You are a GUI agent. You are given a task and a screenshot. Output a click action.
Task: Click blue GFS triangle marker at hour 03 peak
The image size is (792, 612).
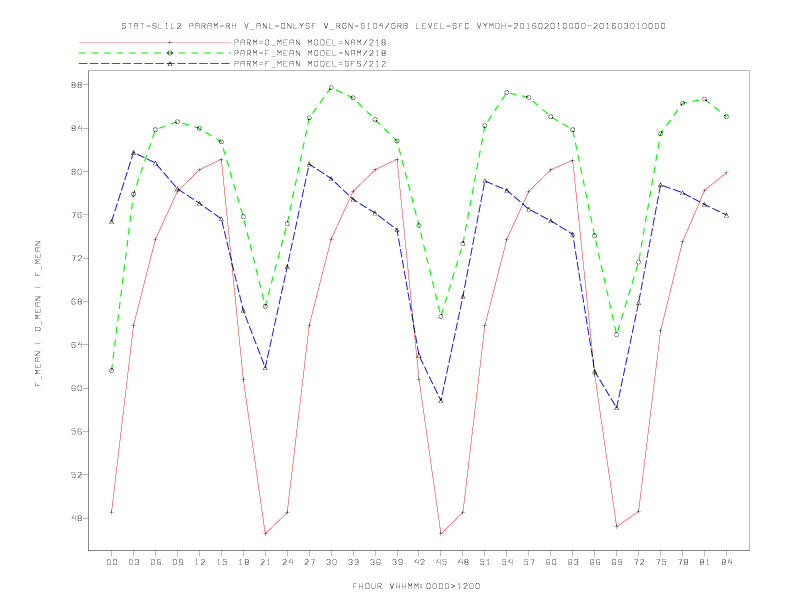133,152
